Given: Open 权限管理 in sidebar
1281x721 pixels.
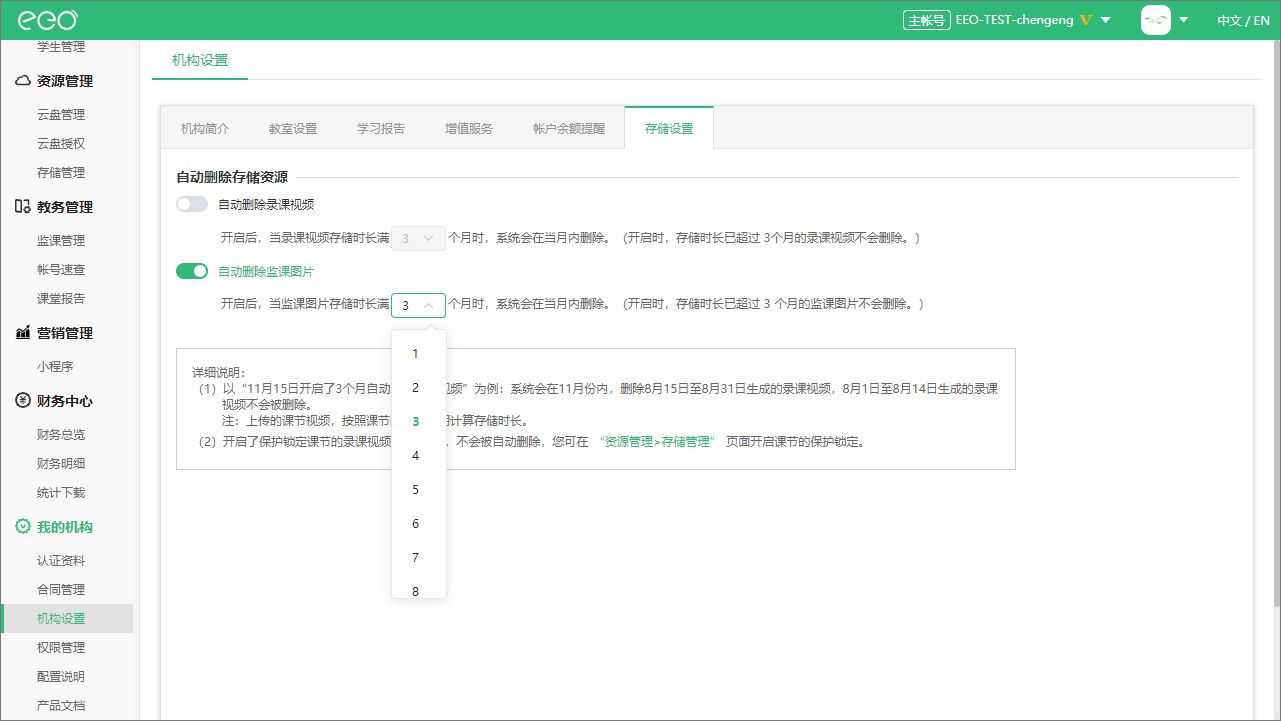Looking at the screenshot, I should [x=61, y=648].
